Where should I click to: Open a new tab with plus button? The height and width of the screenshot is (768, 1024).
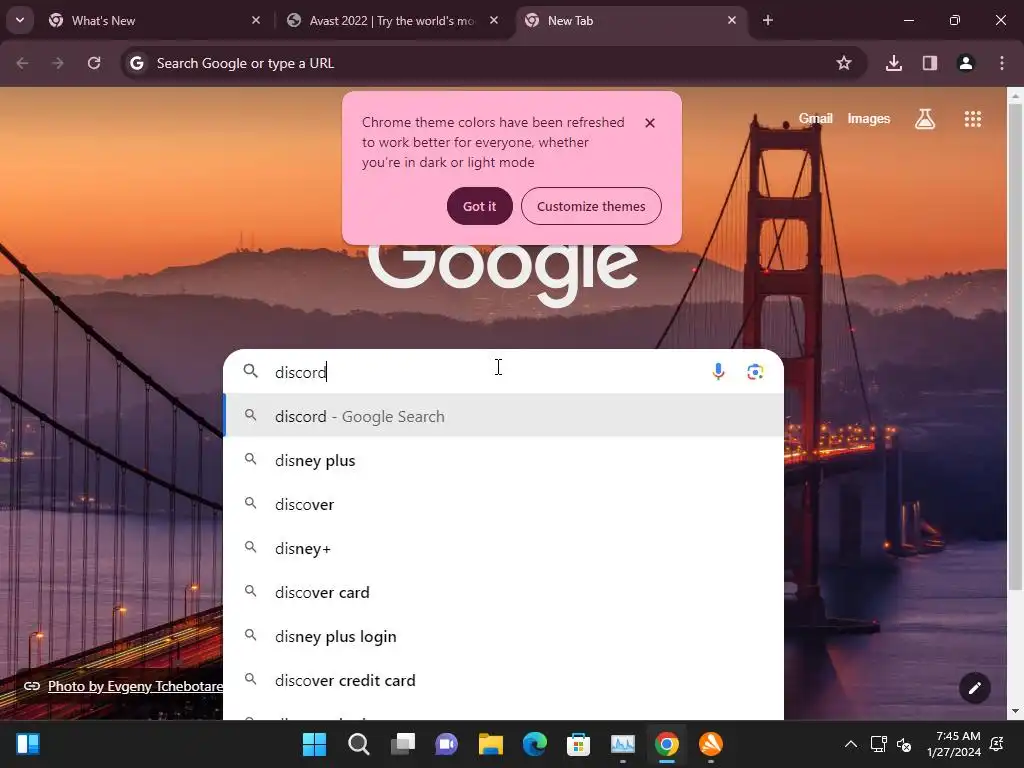tap(768, 20)
